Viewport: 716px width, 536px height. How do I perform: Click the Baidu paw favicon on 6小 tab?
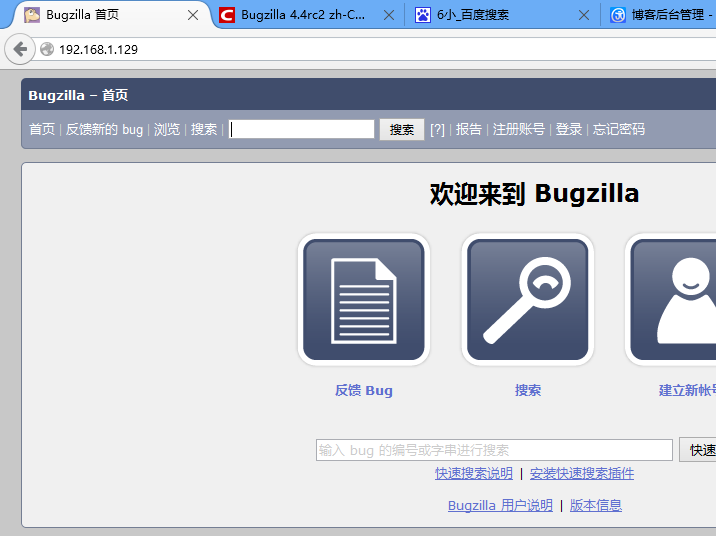[422, 15]
